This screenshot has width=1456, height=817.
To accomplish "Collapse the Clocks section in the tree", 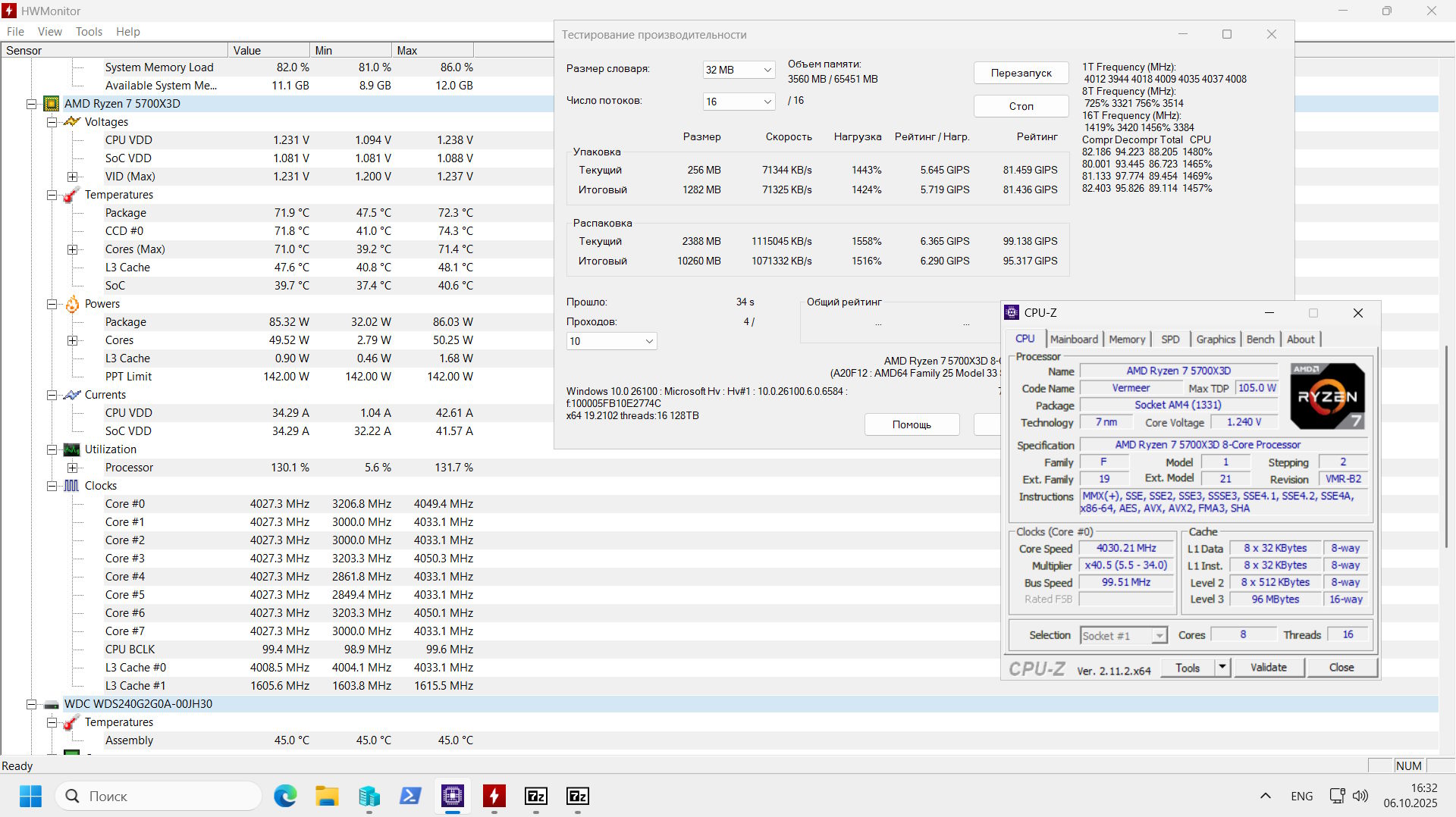I will (52, 486).
